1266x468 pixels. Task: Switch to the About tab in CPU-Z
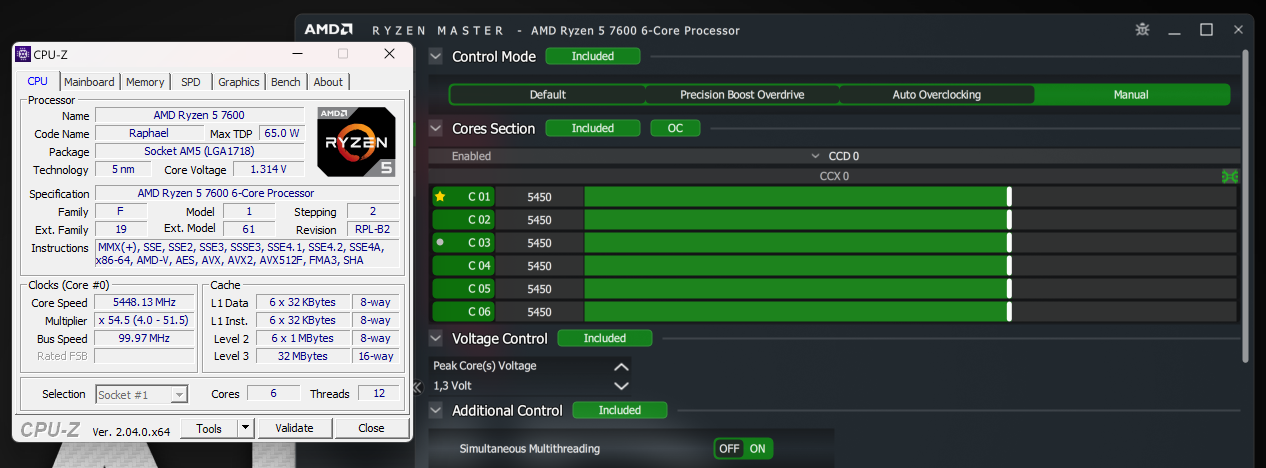tap(328, 82)
